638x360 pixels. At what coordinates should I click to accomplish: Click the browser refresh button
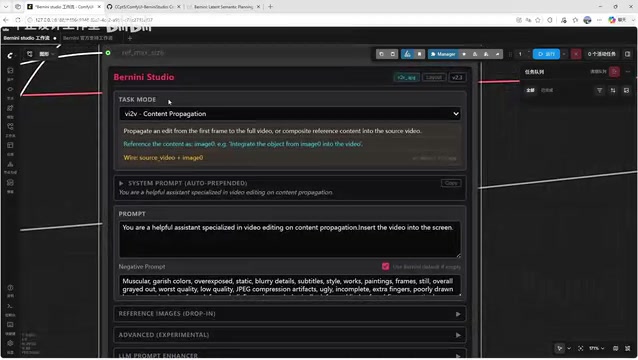click(x=17, y=20)
